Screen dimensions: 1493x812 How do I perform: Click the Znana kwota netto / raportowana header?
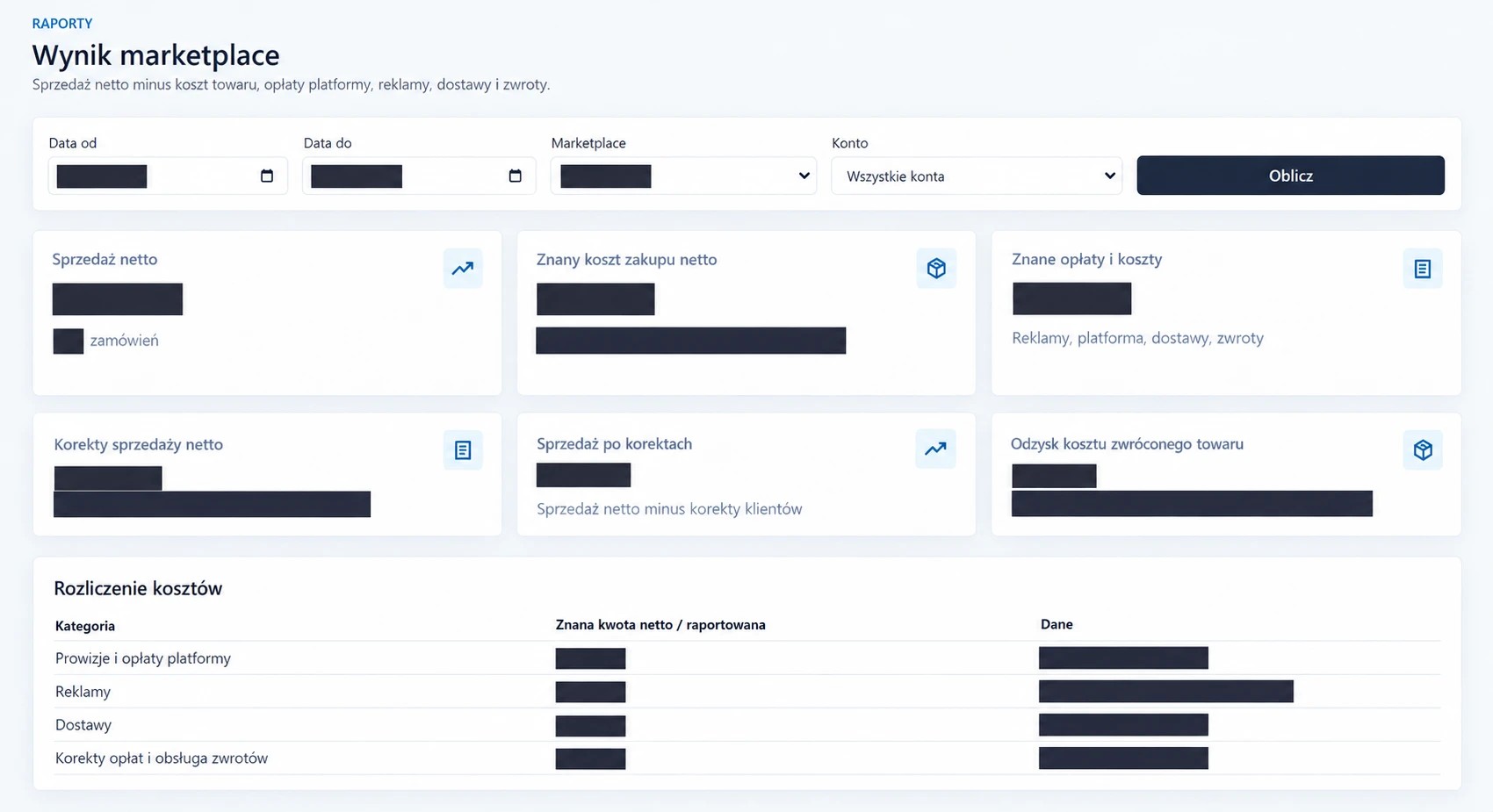[660, 625]
